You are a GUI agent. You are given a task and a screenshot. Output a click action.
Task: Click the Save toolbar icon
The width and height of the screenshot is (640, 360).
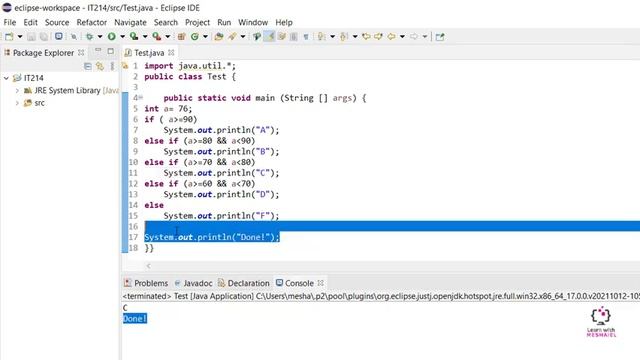pos(31,37)
